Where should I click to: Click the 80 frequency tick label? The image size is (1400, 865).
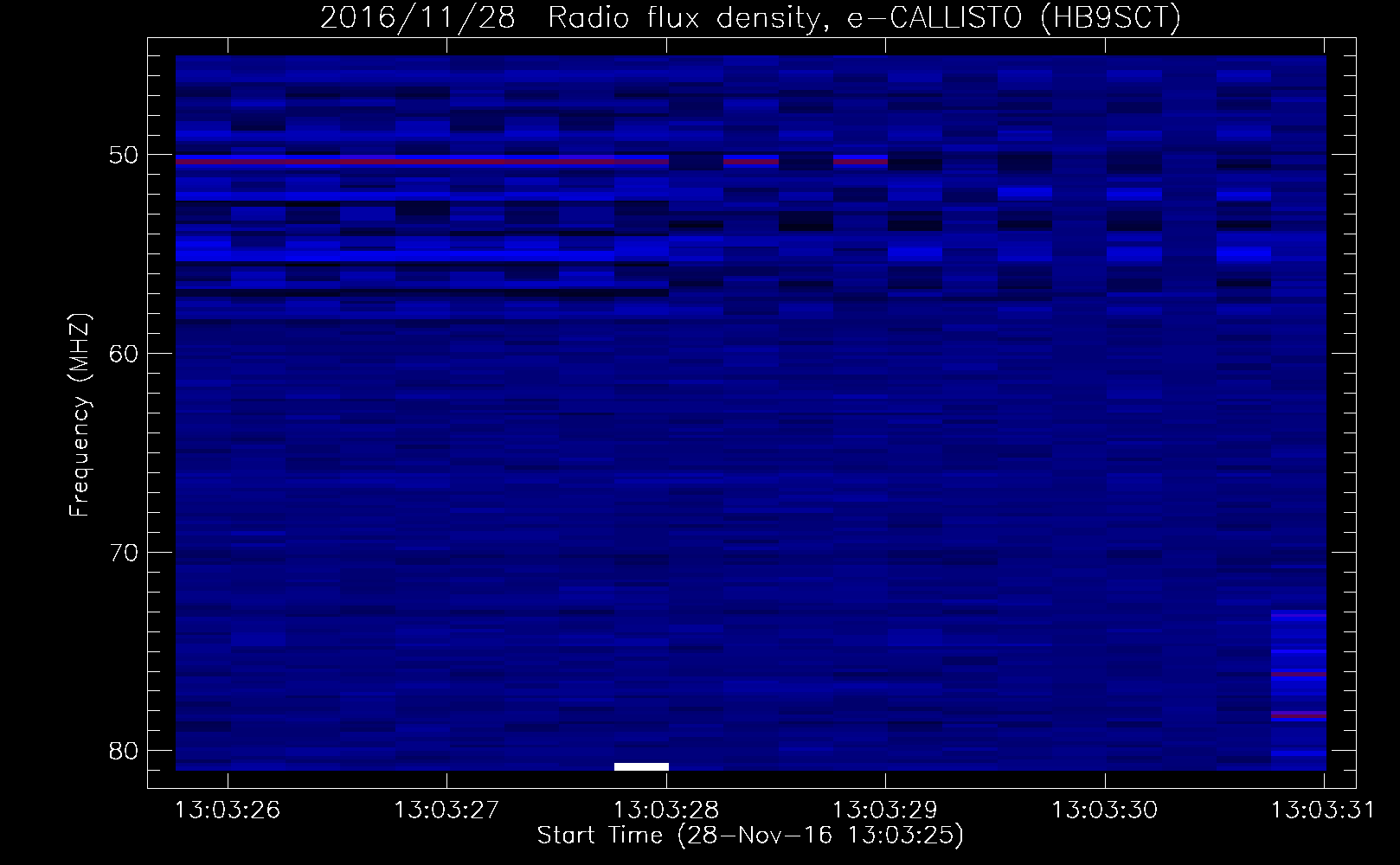[x=125, y=751]
